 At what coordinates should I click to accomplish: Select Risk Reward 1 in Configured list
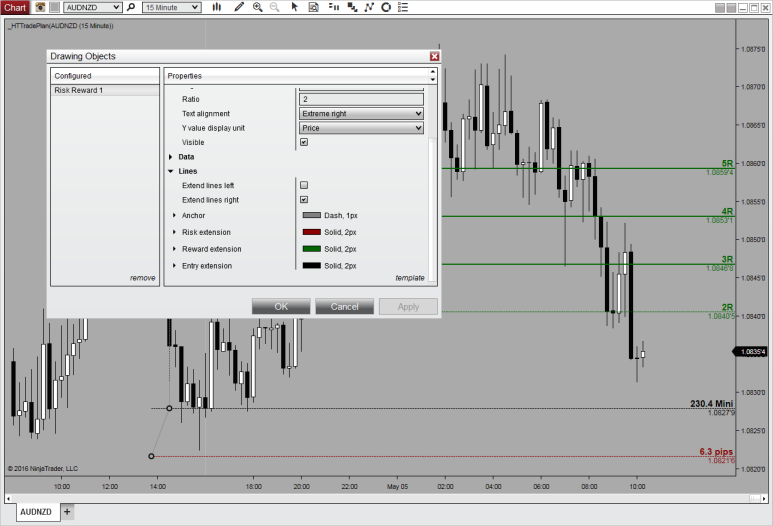click(105, 90)
